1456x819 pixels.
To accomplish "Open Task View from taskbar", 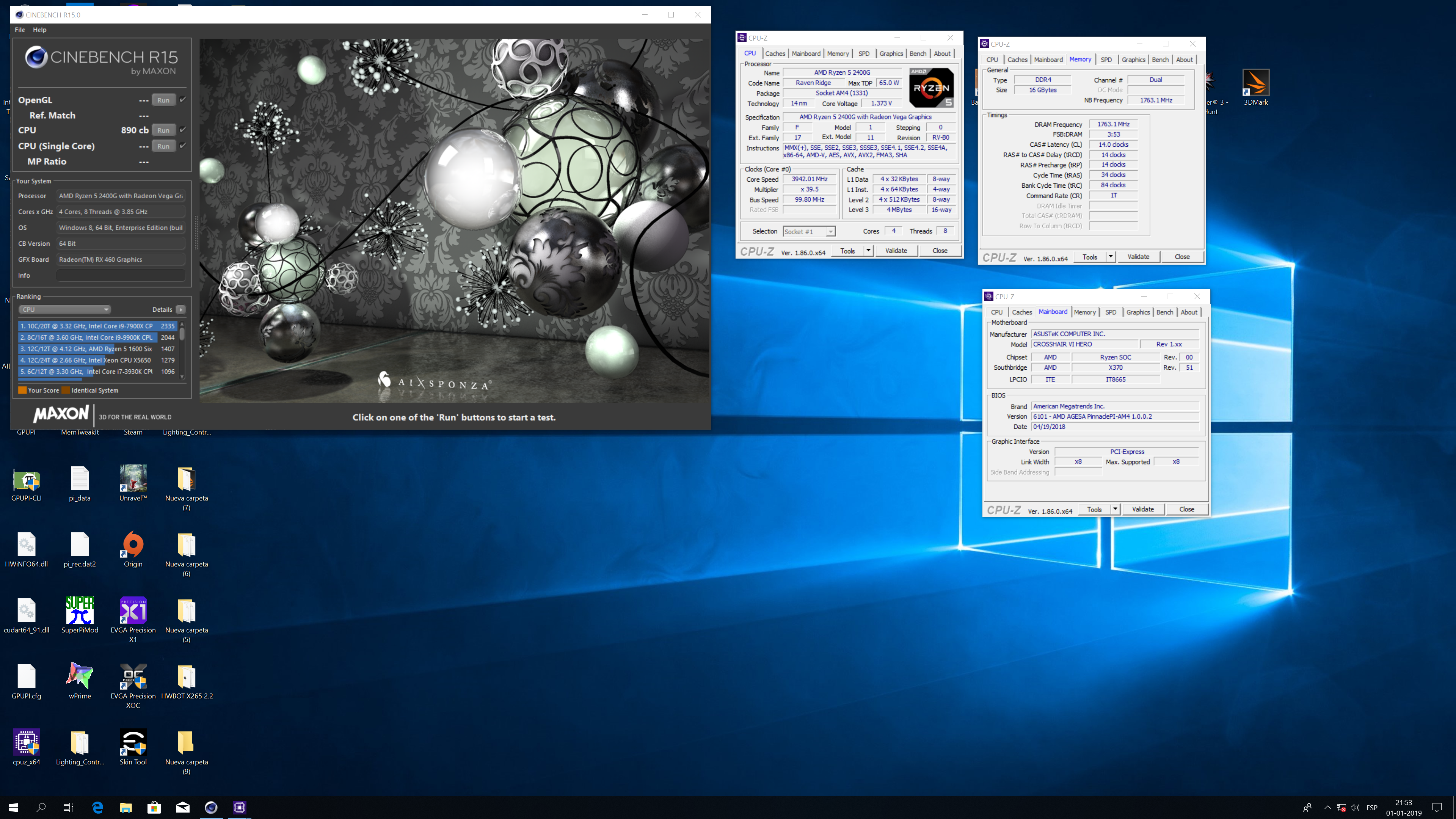I will click(68, 807).
